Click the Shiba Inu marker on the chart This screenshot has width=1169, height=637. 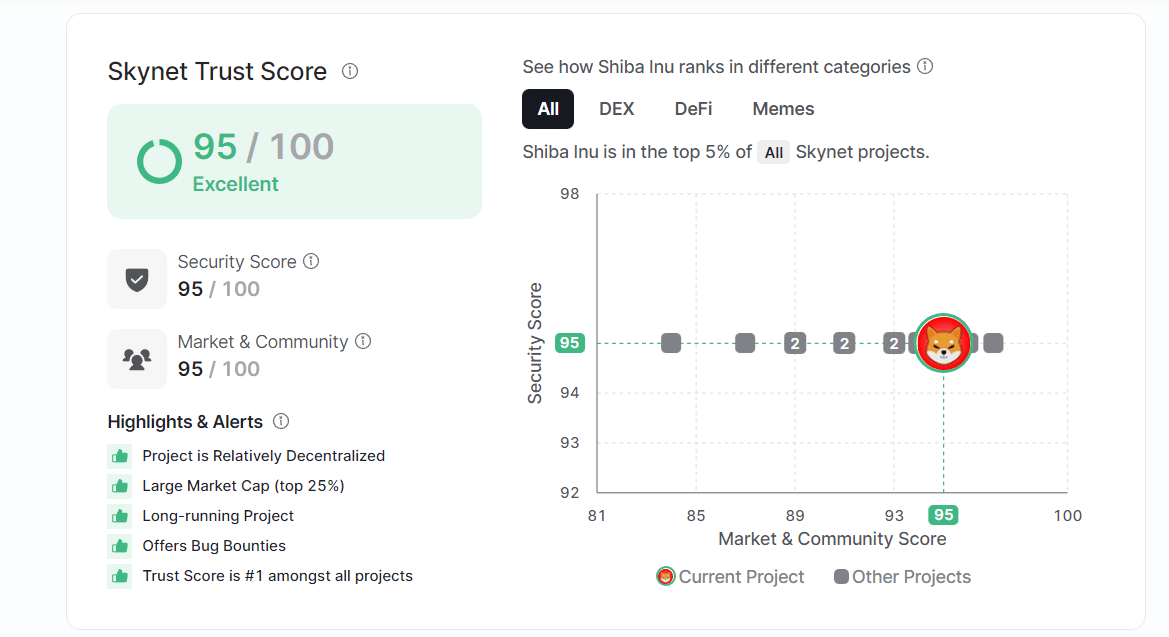tap(943, 343)
